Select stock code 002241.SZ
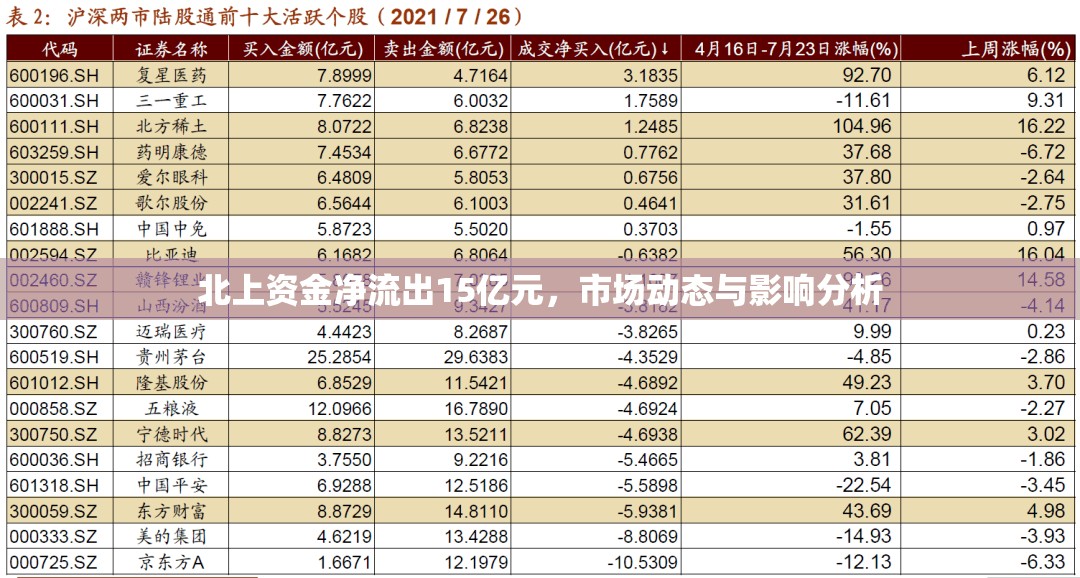This screenshot has width=1080, height=578. point(54,203)
